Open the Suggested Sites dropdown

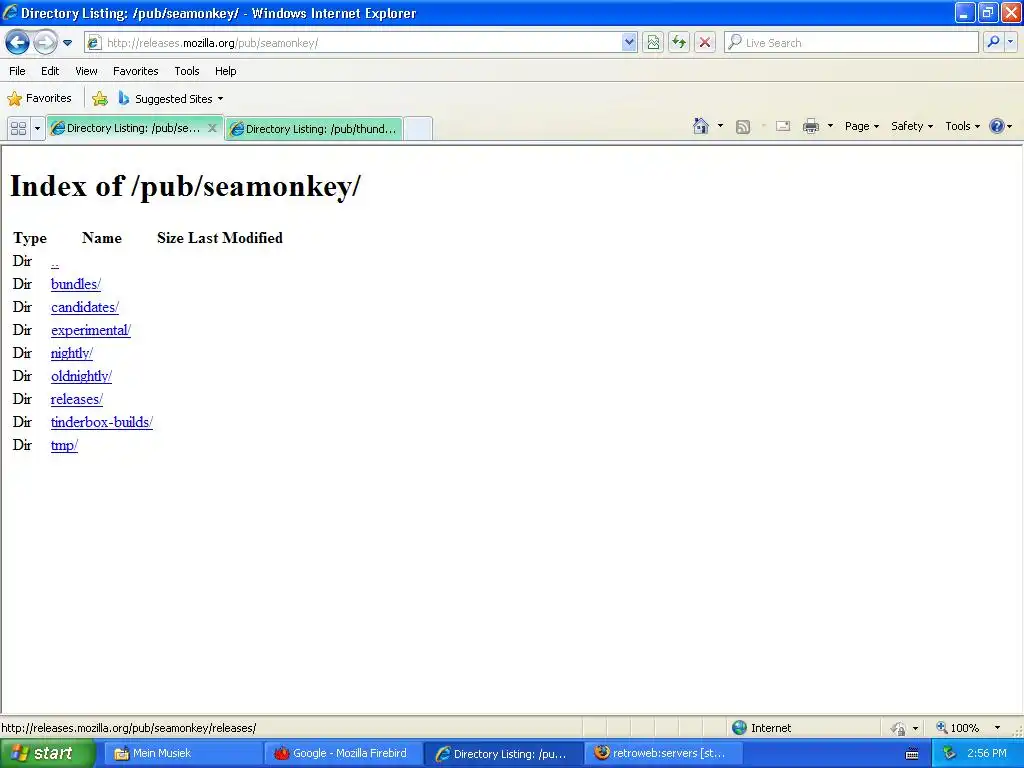171,99
